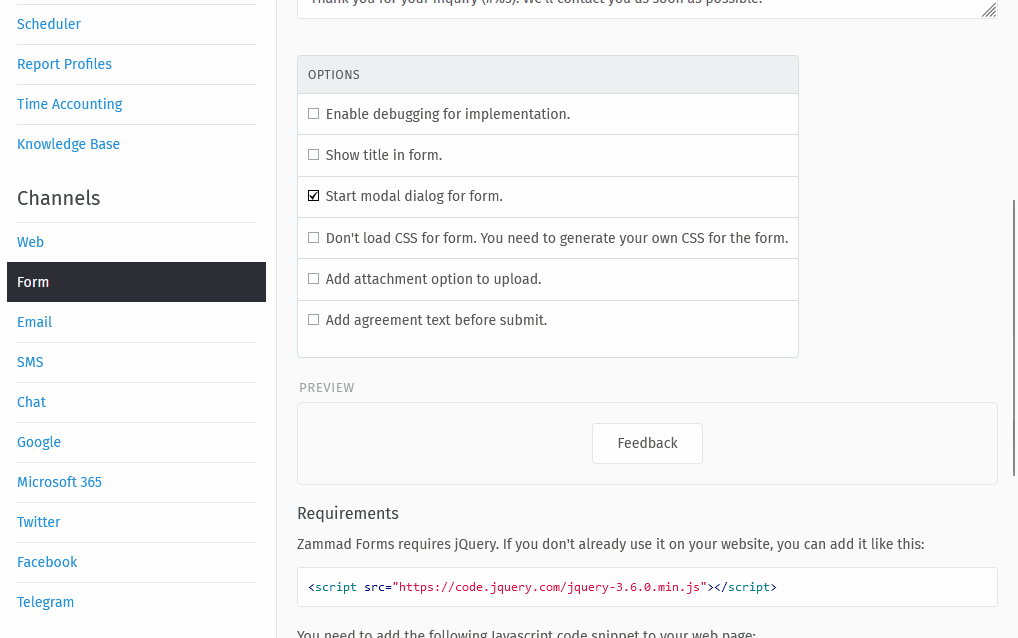The image size is (1018, 638).
Task: Click the Channels section heading
Action: (x=58, y=198)
